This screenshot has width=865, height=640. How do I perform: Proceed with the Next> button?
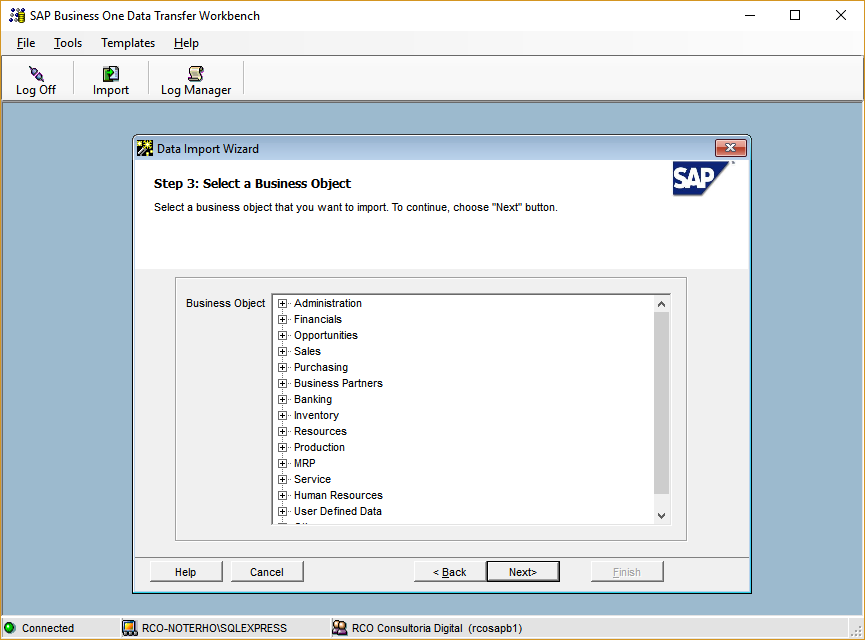[x=523, y=572]
